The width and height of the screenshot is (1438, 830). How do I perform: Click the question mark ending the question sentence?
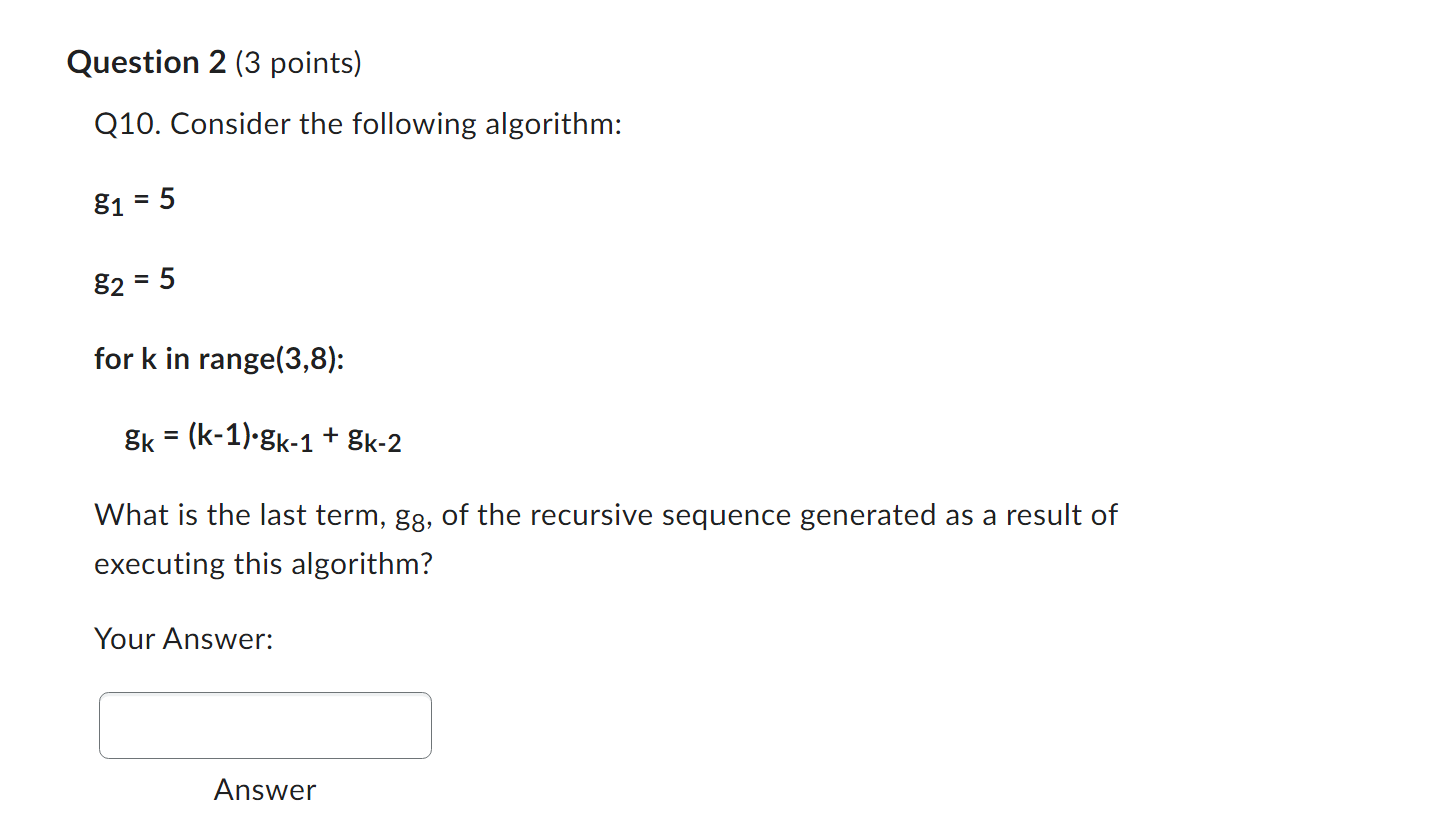pos(428,563)
